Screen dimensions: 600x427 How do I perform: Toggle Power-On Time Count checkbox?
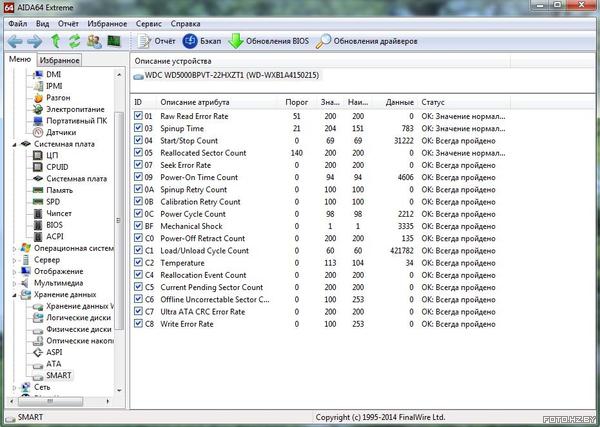coord(138,177)
